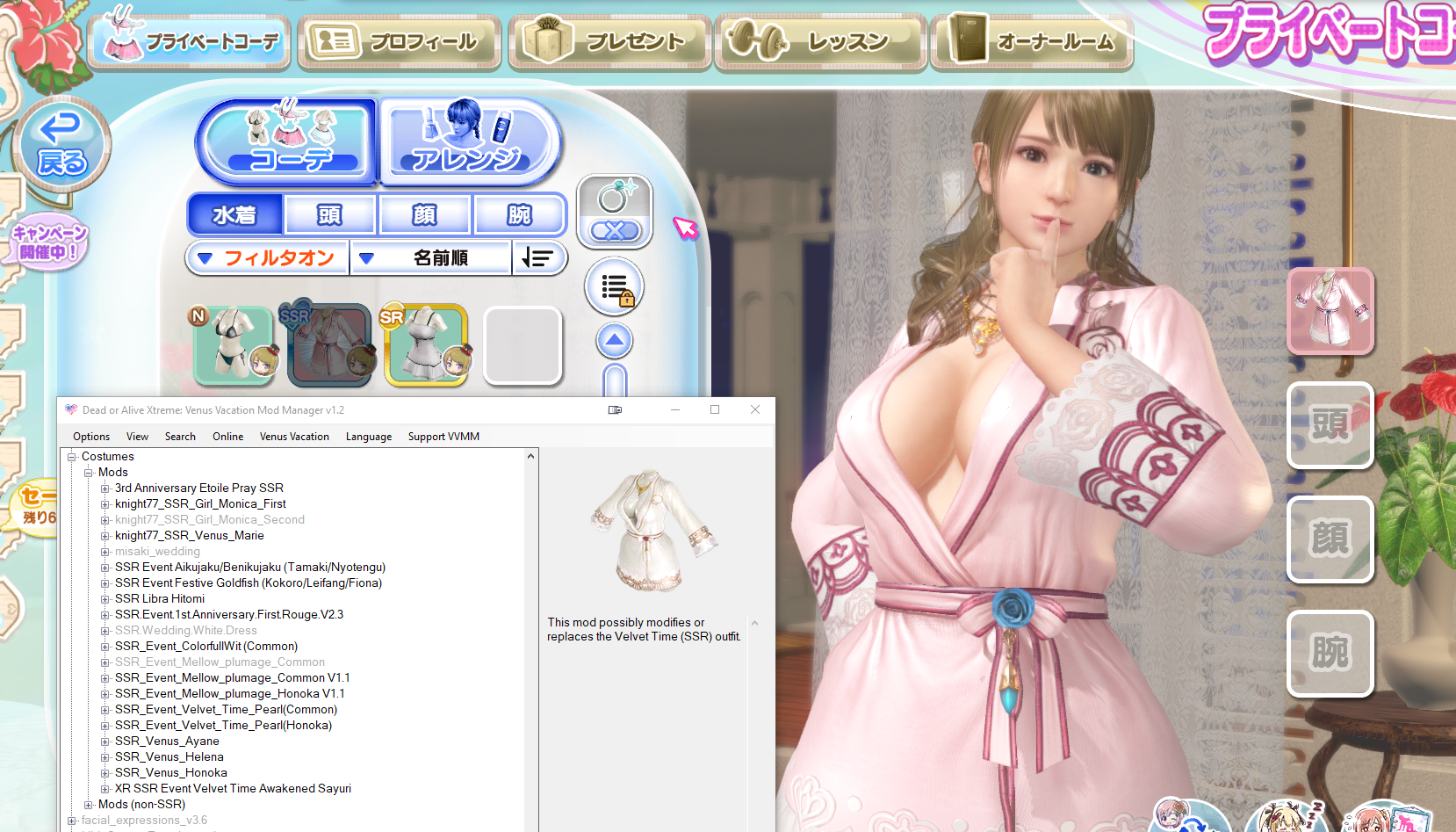
Task: Select SSR.Event.1st.Anniversary.First.Rouge.V2.3 entry
Action: pos(229,615)
